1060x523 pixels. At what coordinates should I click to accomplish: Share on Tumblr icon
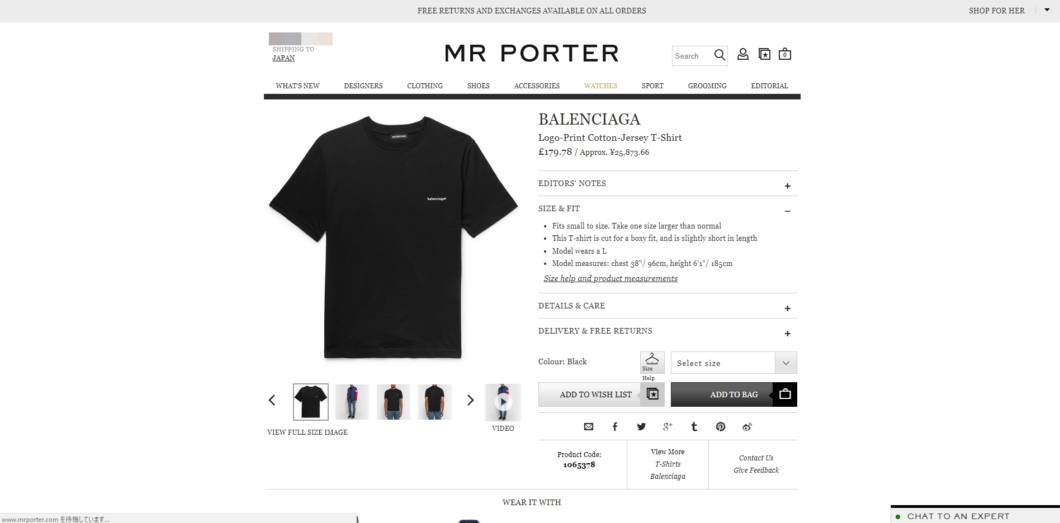[694, 426]
